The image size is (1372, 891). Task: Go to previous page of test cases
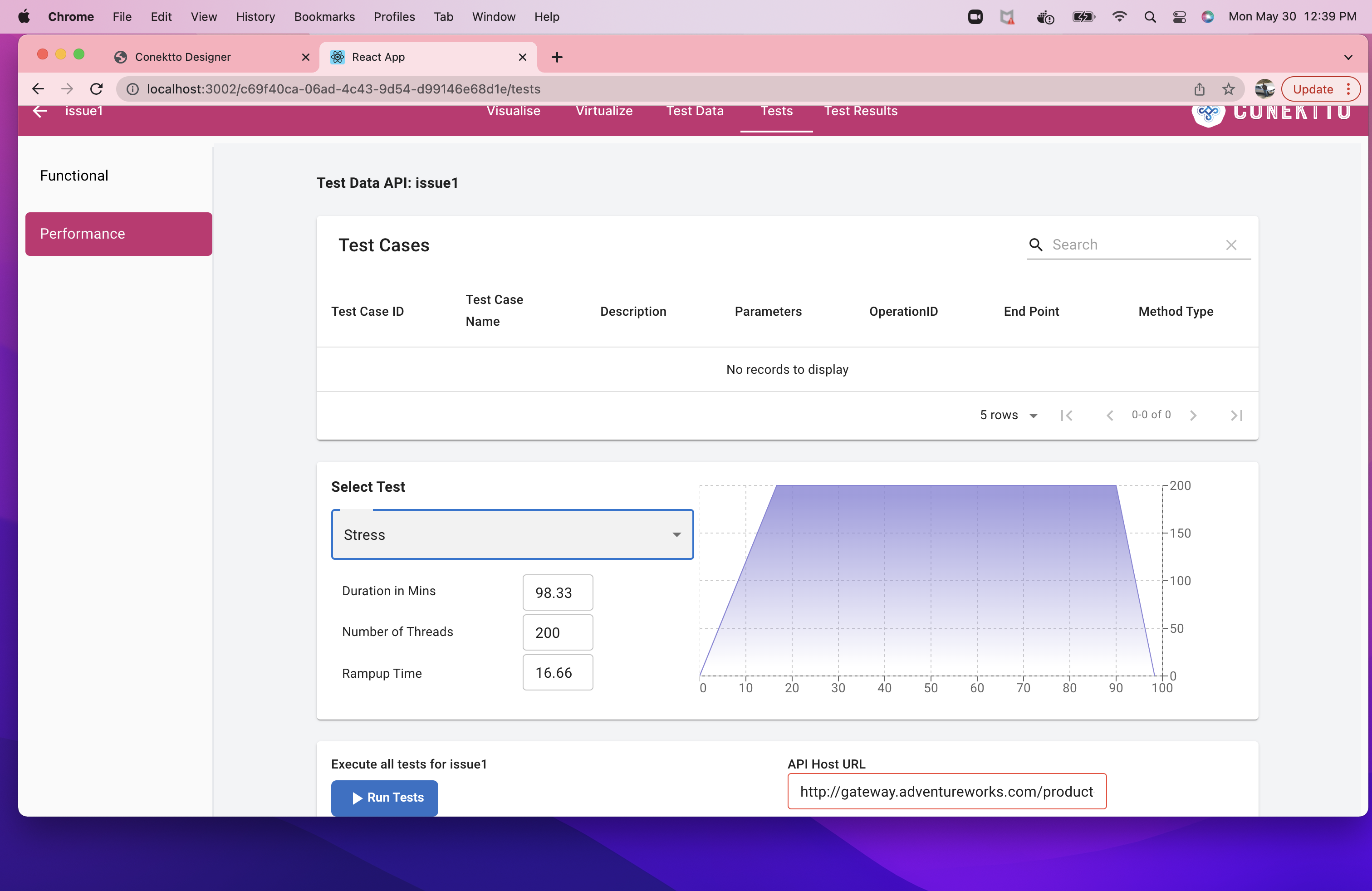click(1109, 416)
